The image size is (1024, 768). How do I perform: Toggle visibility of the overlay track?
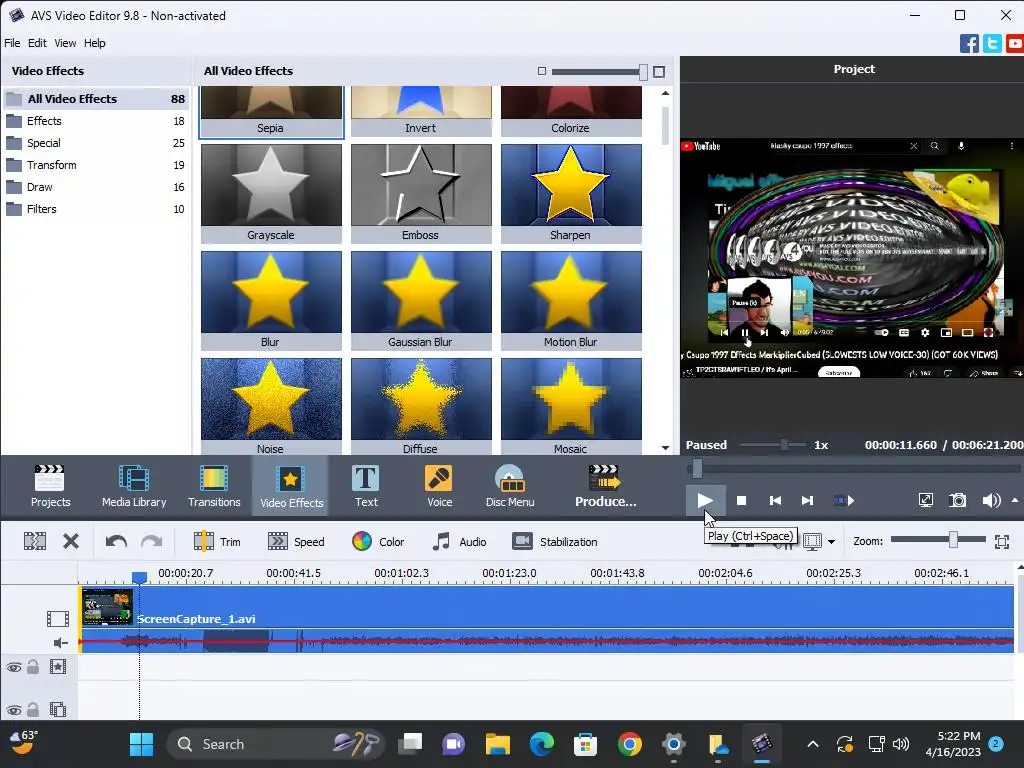click(14, 710)
